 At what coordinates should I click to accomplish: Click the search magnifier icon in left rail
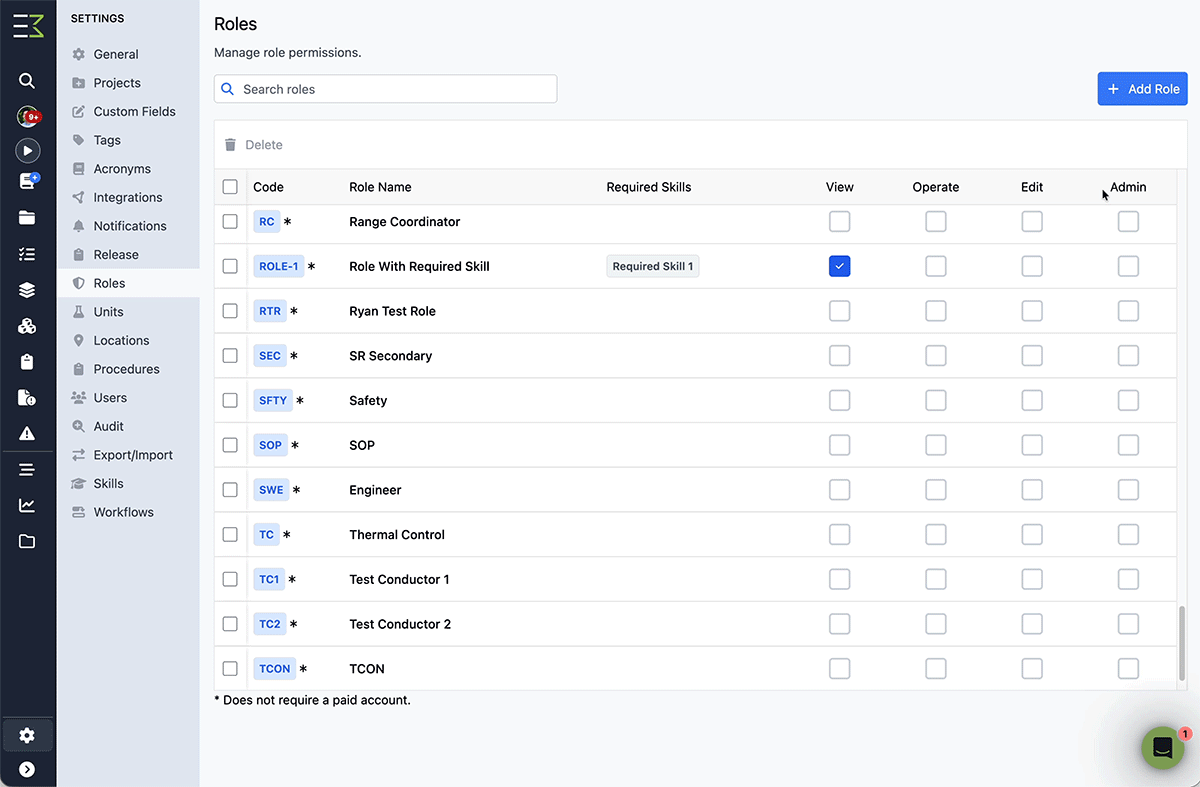point(27,81)
